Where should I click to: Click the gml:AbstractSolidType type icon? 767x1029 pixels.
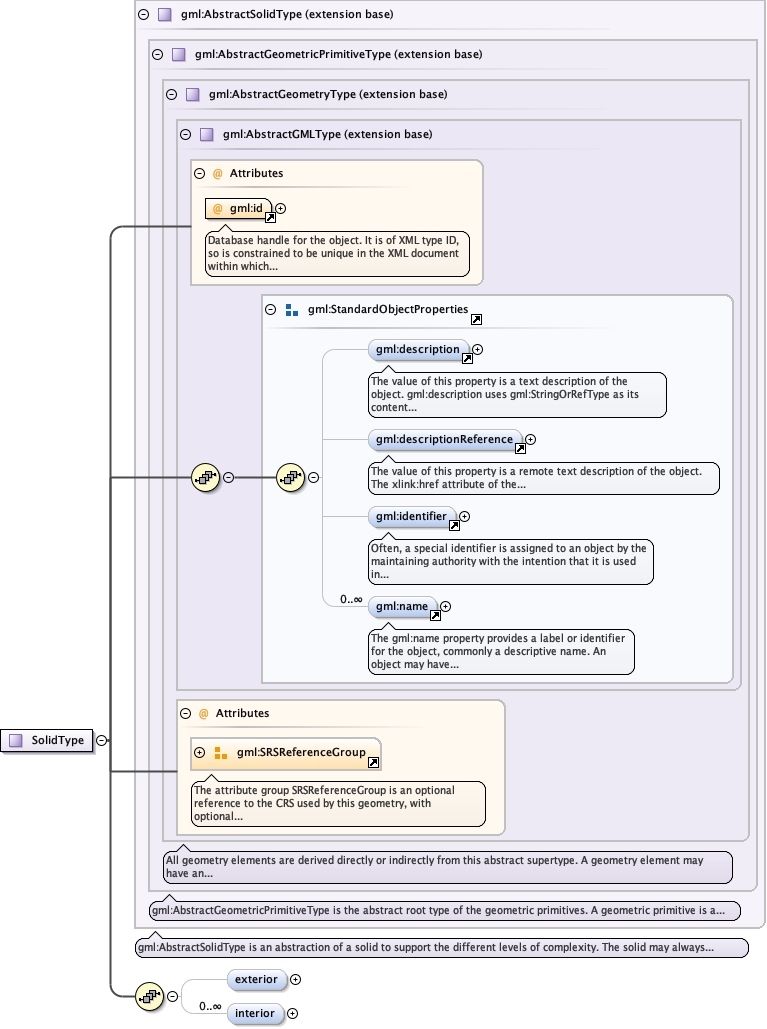click(x=165, y=14)
